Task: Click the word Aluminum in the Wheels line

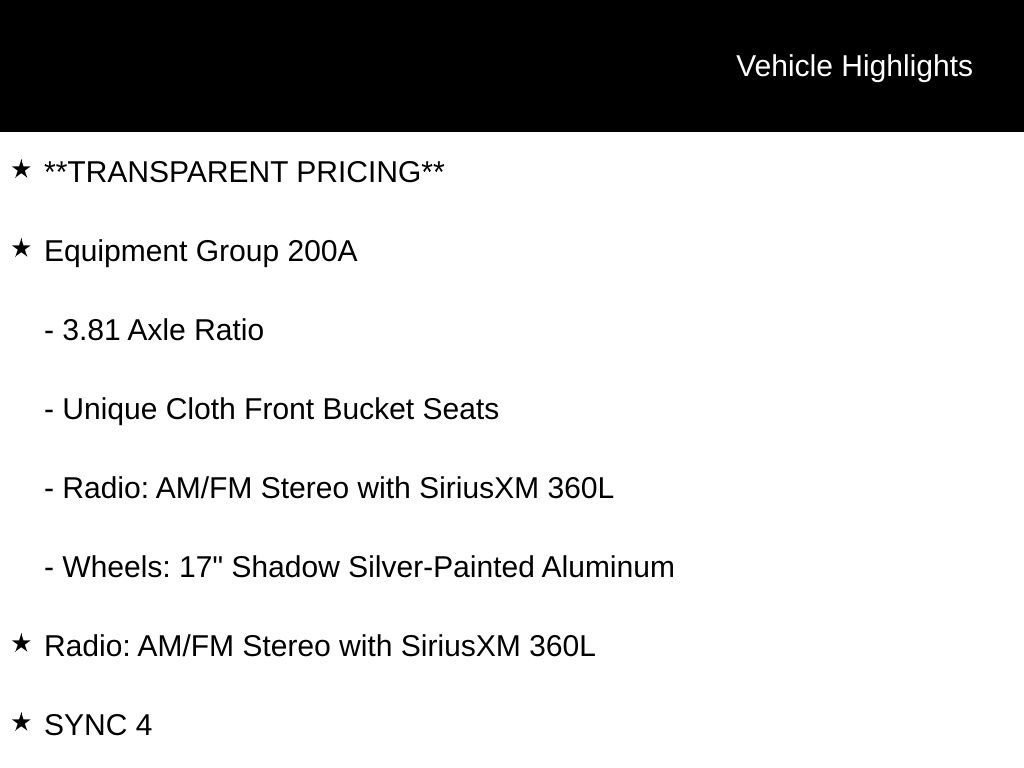Action: coord(608,567)
